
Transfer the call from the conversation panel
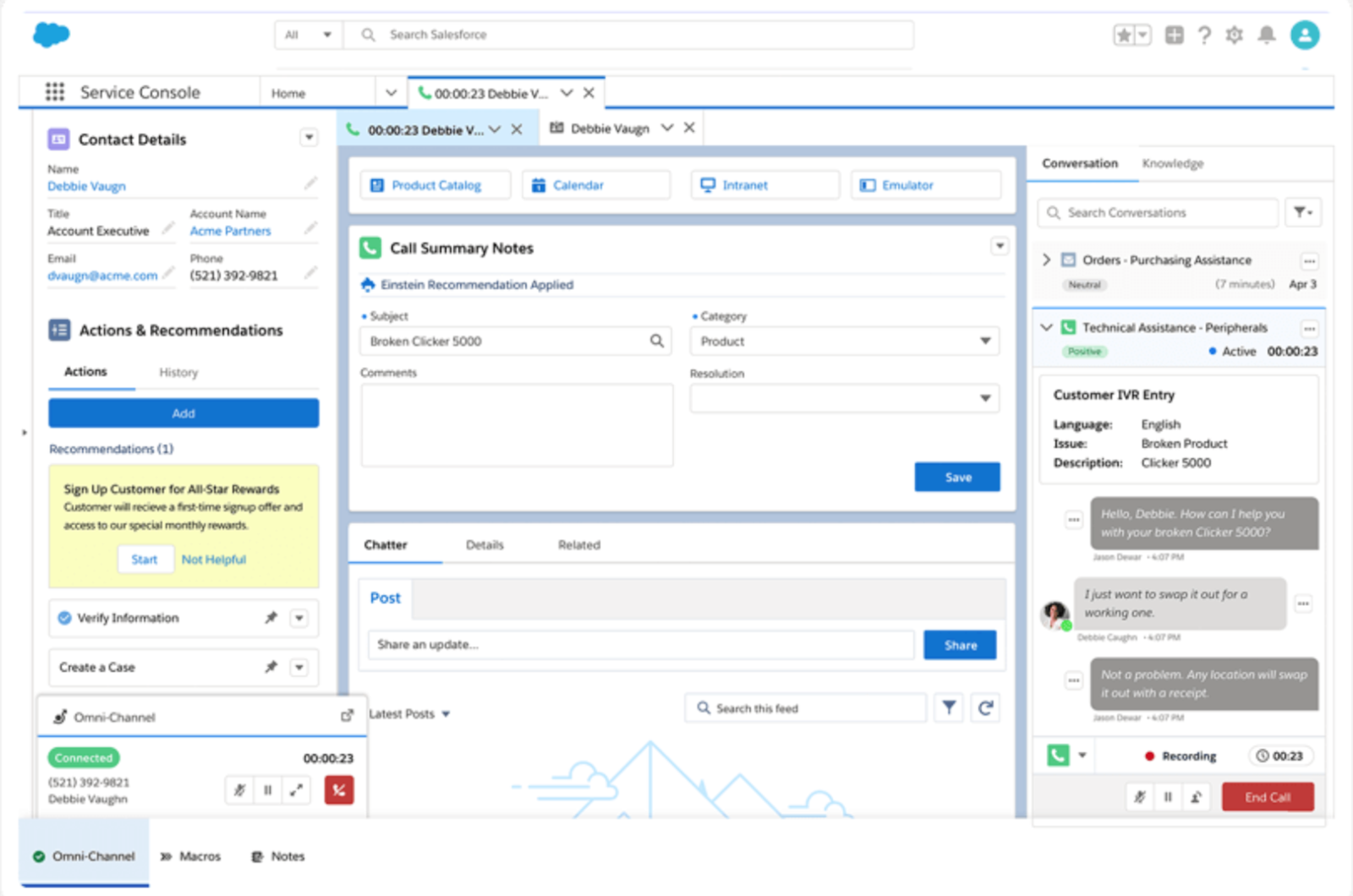pos(1196,796)
